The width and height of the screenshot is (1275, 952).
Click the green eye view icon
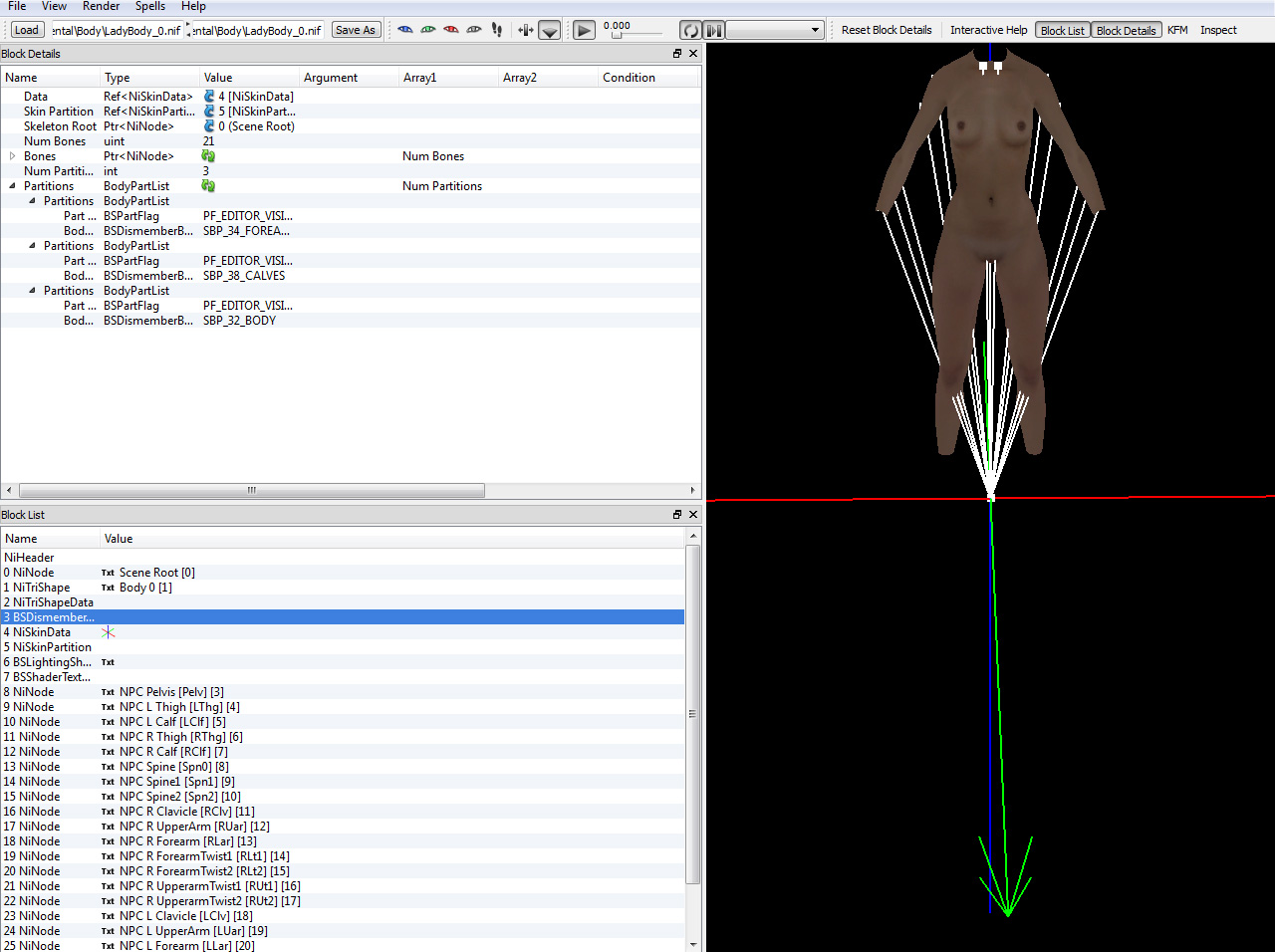pos(428,30)
